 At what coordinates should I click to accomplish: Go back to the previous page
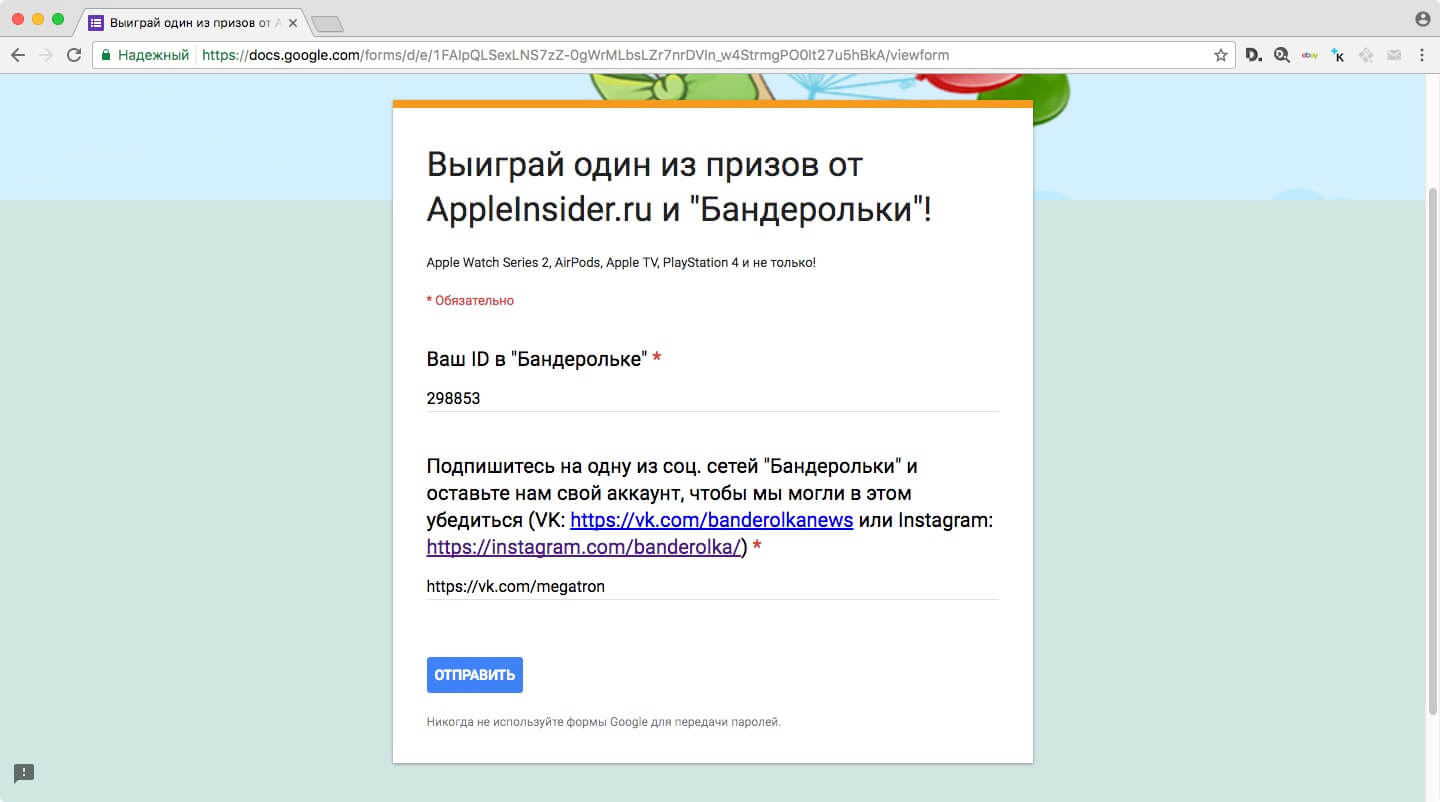click(x=17, y=56)
